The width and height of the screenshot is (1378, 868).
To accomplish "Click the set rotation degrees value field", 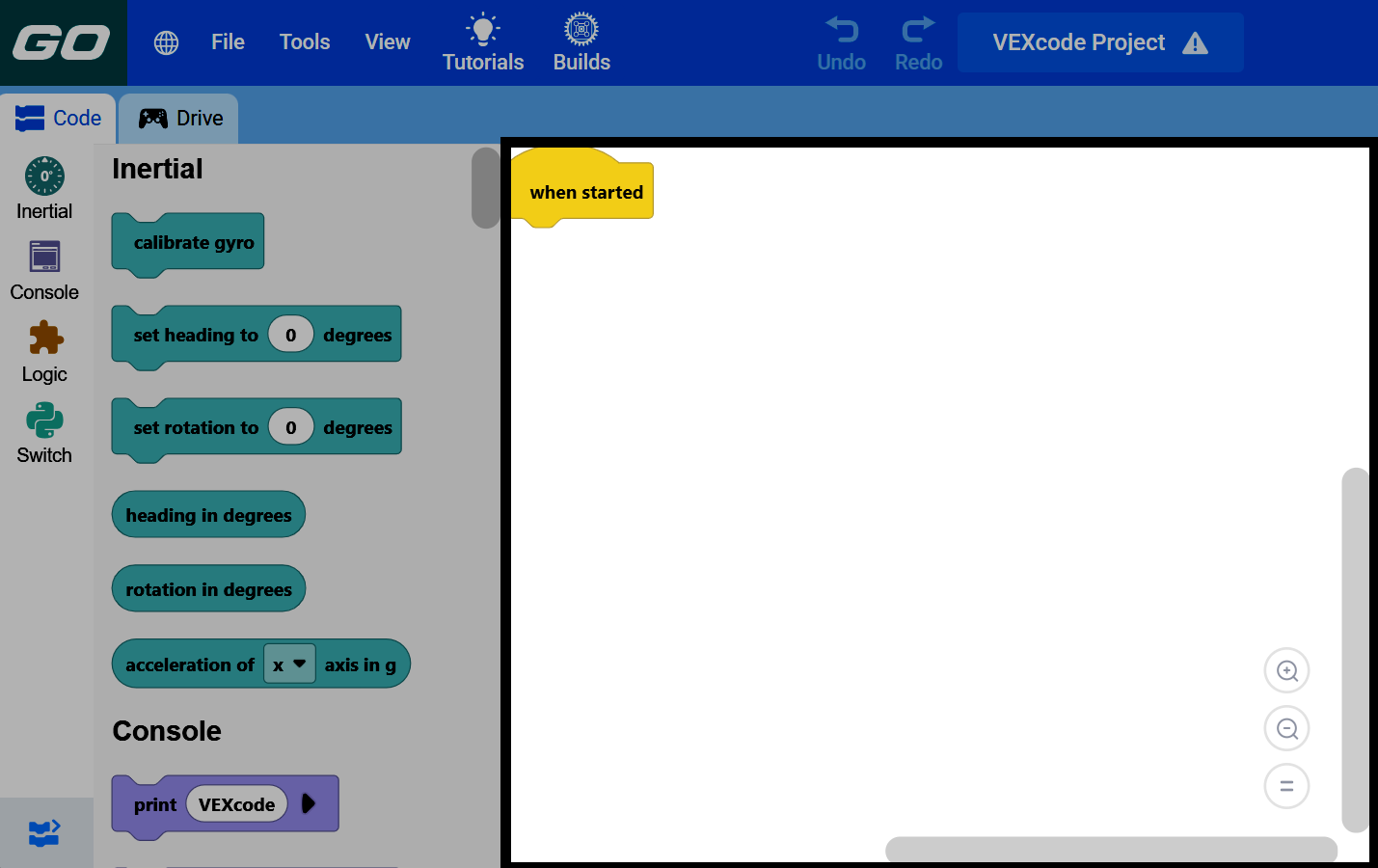I will point(291,427).
